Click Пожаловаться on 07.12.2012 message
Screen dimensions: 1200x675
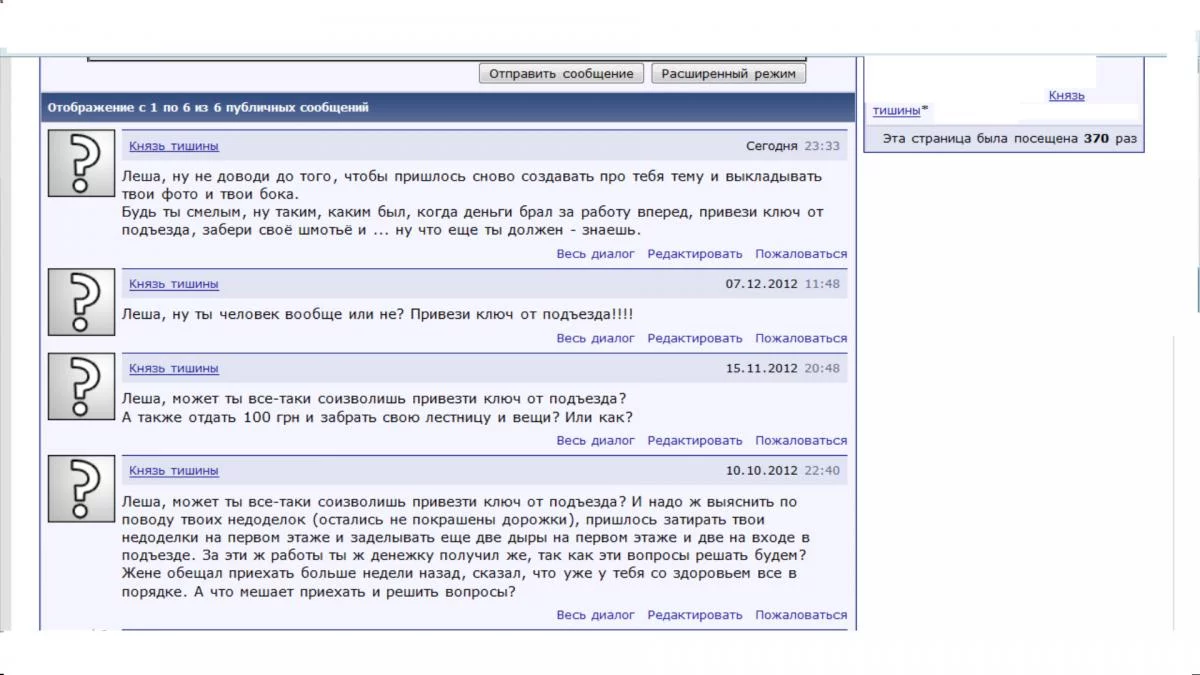coord(801,338)
